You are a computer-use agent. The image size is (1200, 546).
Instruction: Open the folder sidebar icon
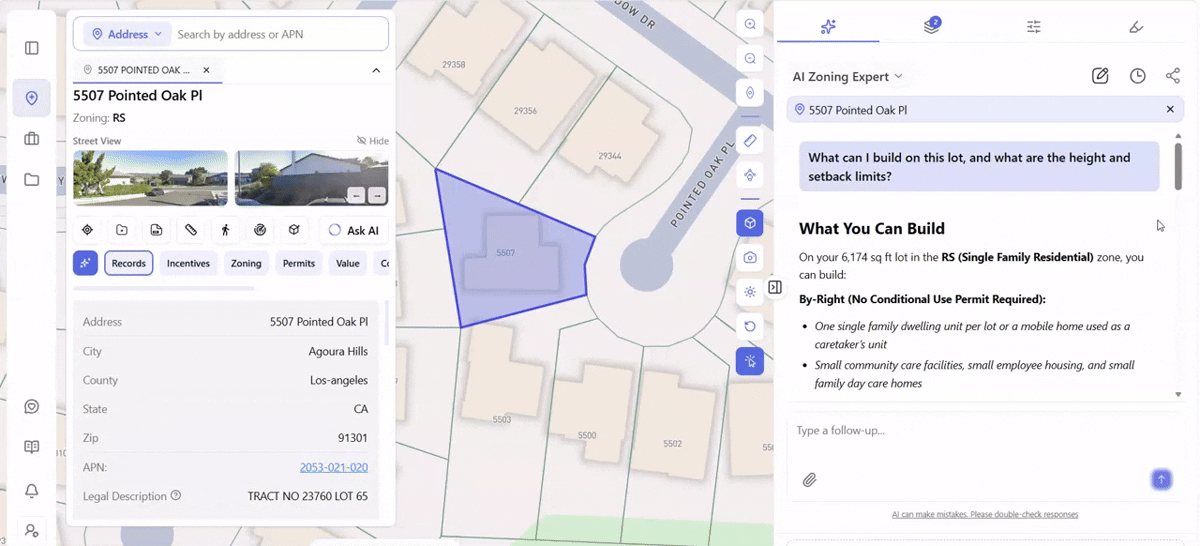[x=32, y=180]
